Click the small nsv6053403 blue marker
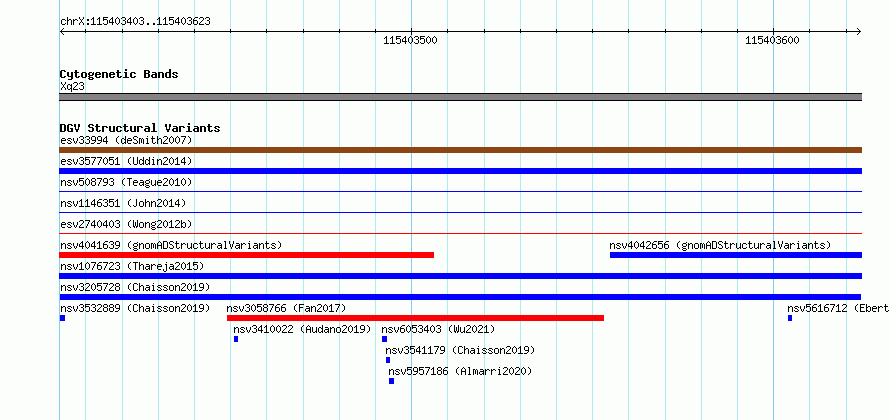The height and width of the screenshot is (420, 890). (384, 339)
